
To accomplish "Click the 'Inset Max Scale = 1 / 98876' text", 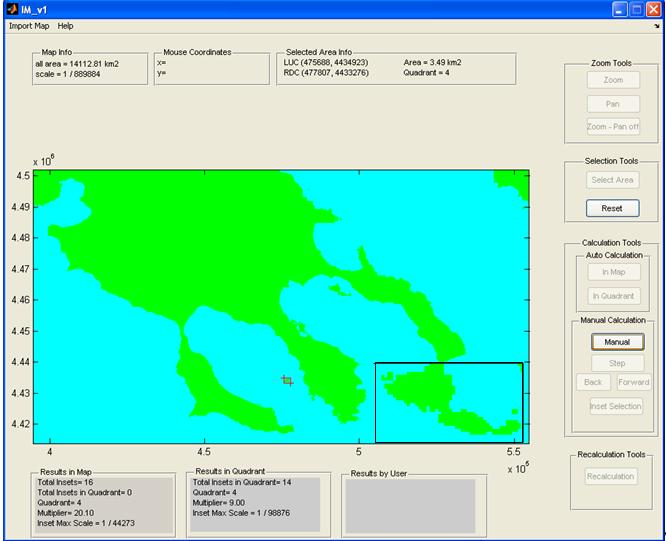I will point(241,513).
